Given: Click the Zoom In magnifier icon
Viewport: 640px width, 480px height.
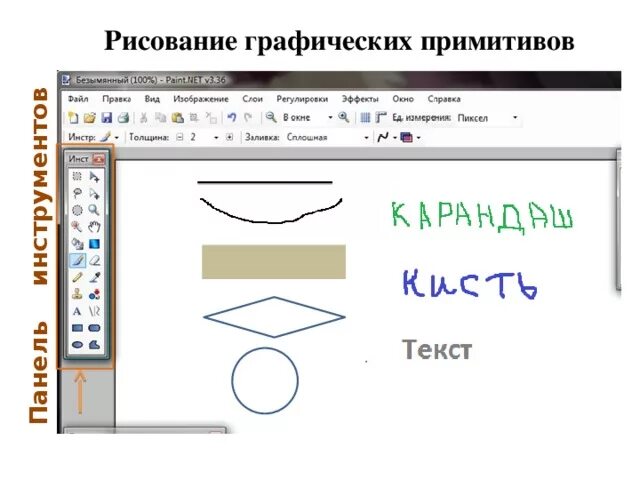Looking at the screenshot, I should (344, 118).
